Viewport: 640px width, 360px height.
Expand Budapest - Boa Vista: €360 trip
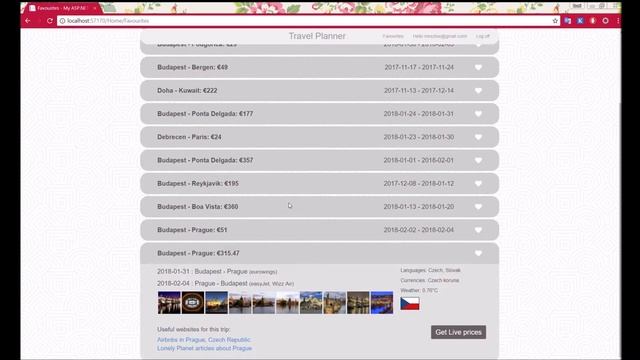click(319, 207)
